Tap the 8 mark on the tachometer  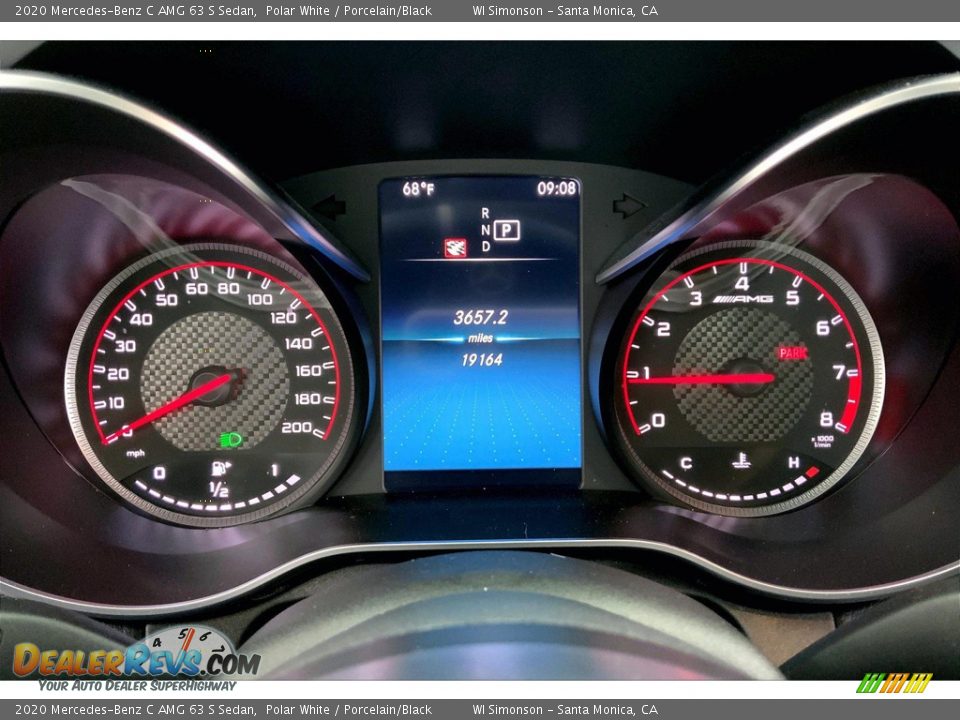(827, 419)
